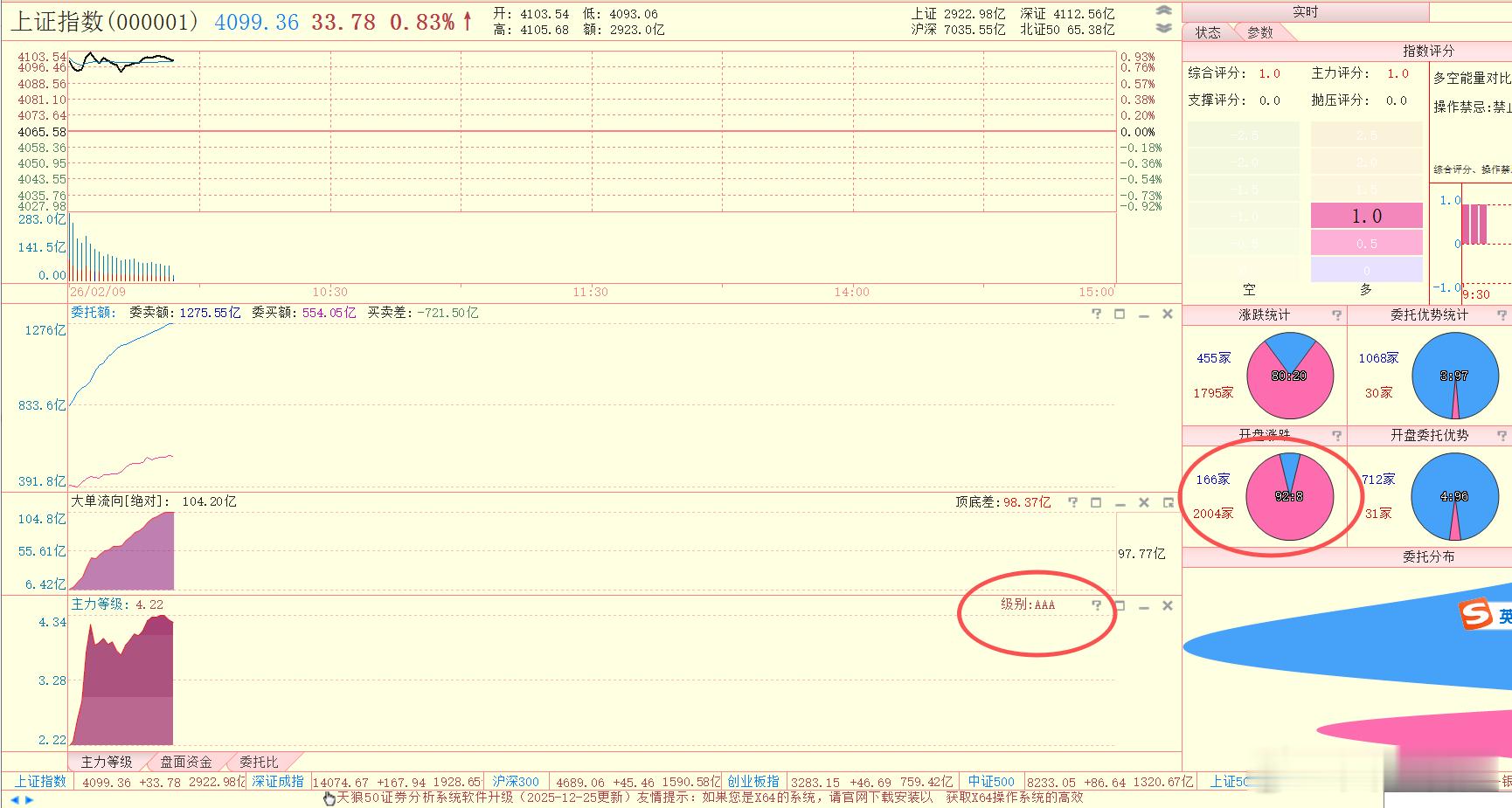1512x808 pixels.
Task: Click the Sogou input method icon
Action: click(x=1475, y=615)
